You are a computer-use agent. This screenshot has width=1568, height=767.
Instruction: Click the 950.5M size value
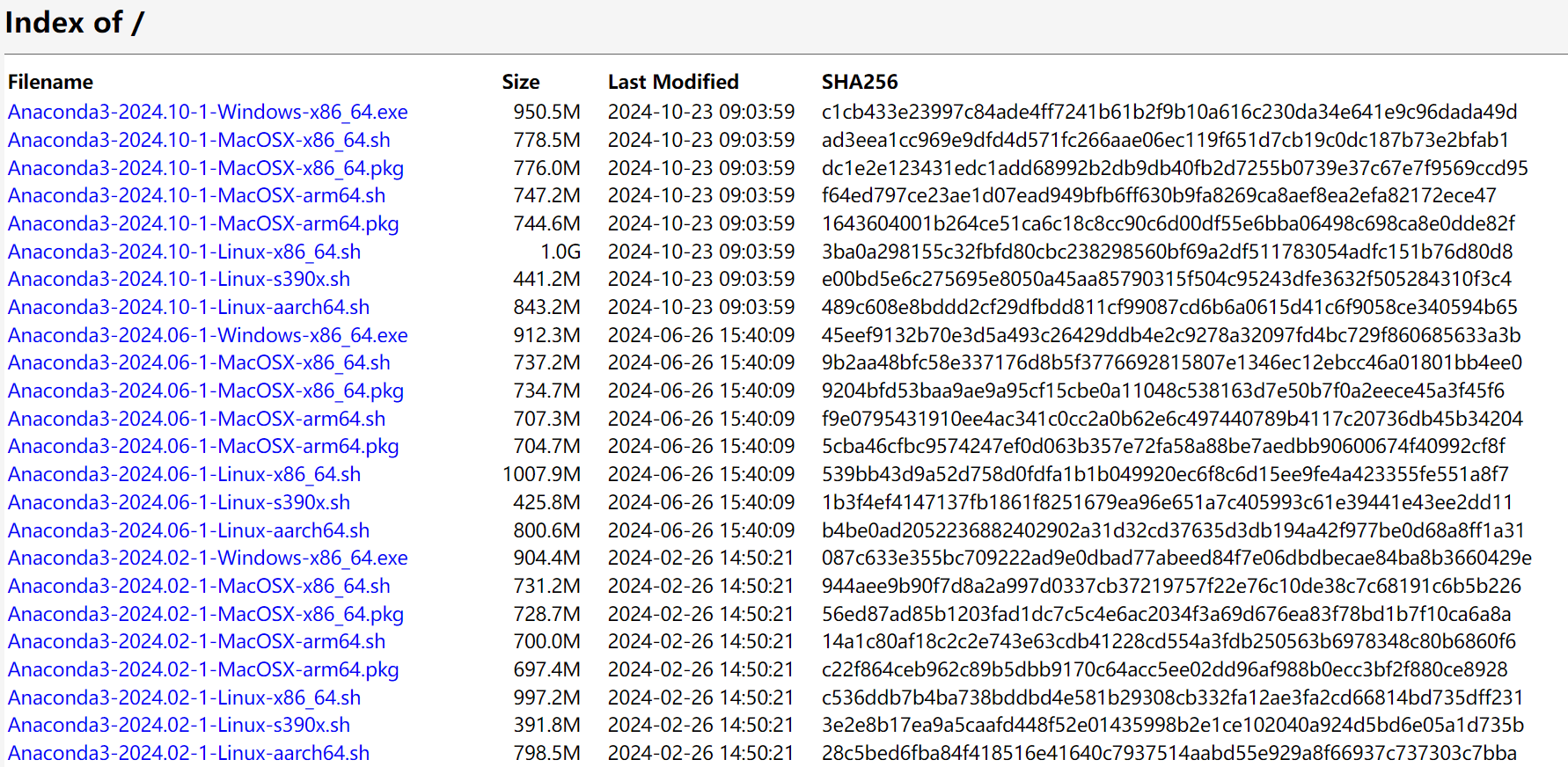pyautogui.click(x=547, y=112)
